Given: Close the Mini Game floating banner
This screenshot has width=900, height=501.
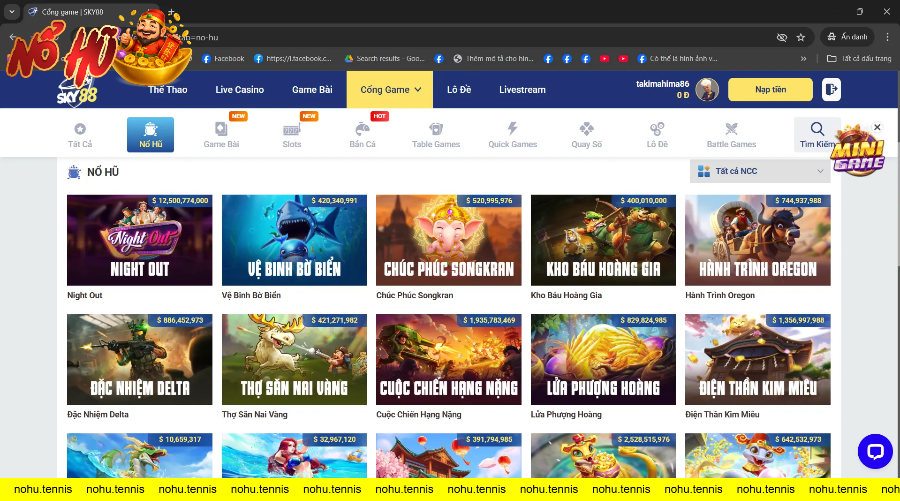Looking at the screenshot, I should [x=877, y=128].
